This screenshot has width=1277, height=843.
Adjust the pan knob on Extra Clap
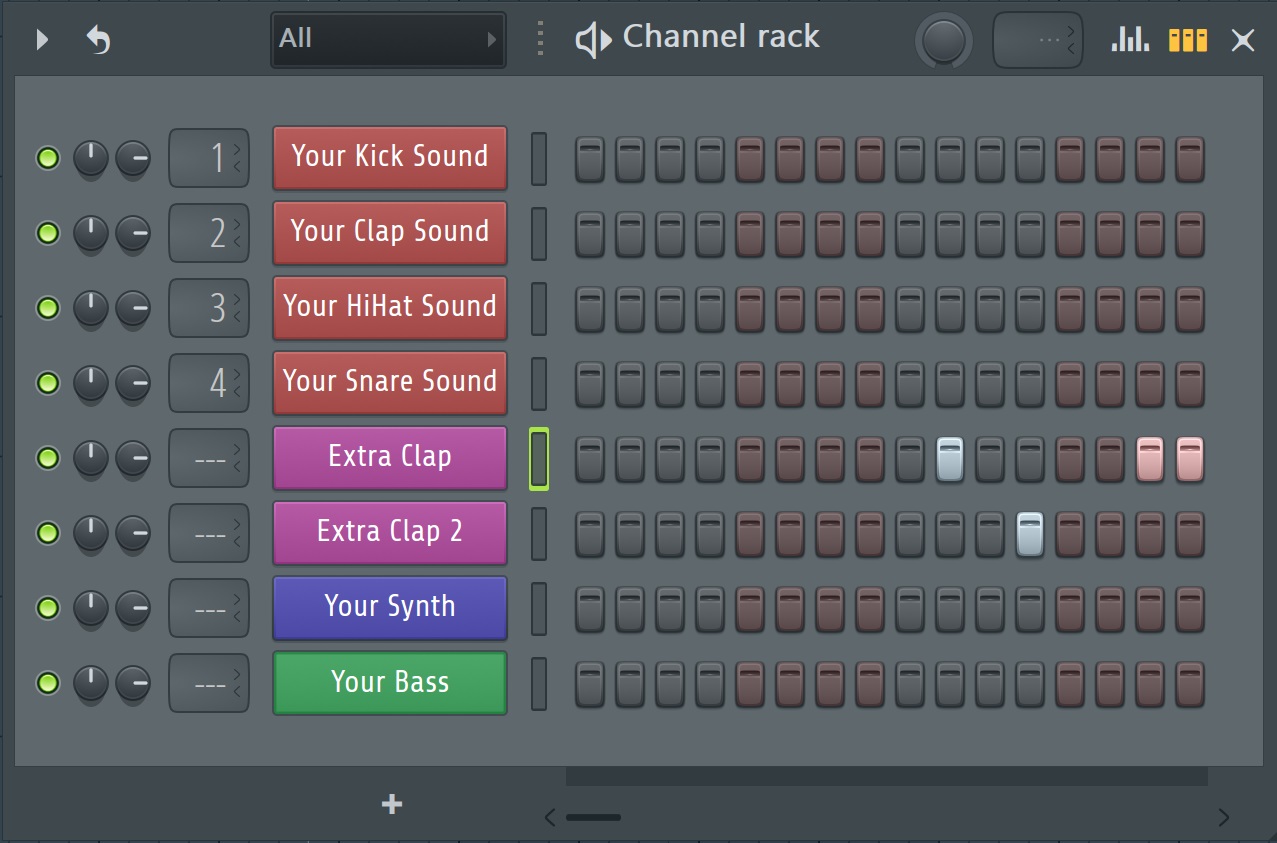click(91, 458)
